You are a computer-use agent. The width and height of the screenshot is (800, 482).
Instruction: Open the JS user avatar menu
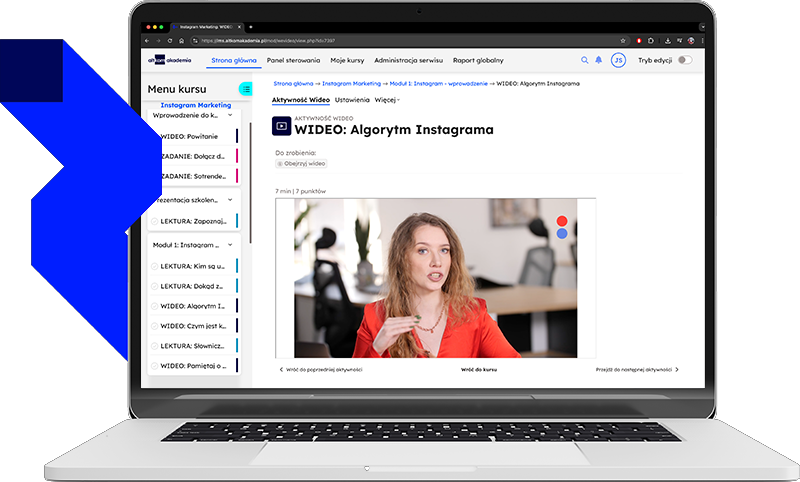click(618, 60)
